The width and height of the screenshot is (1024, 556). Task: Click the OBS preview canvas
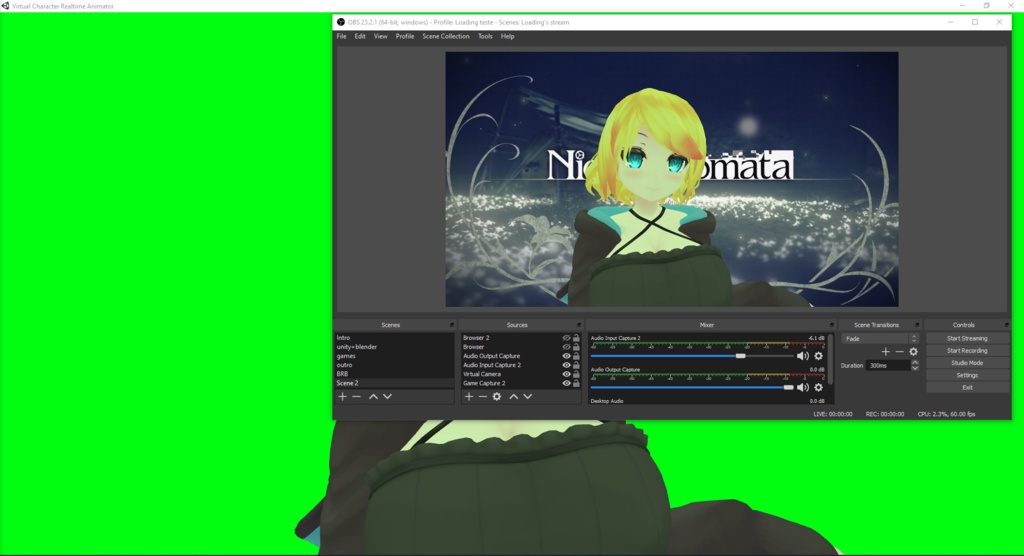pos(672,179)
